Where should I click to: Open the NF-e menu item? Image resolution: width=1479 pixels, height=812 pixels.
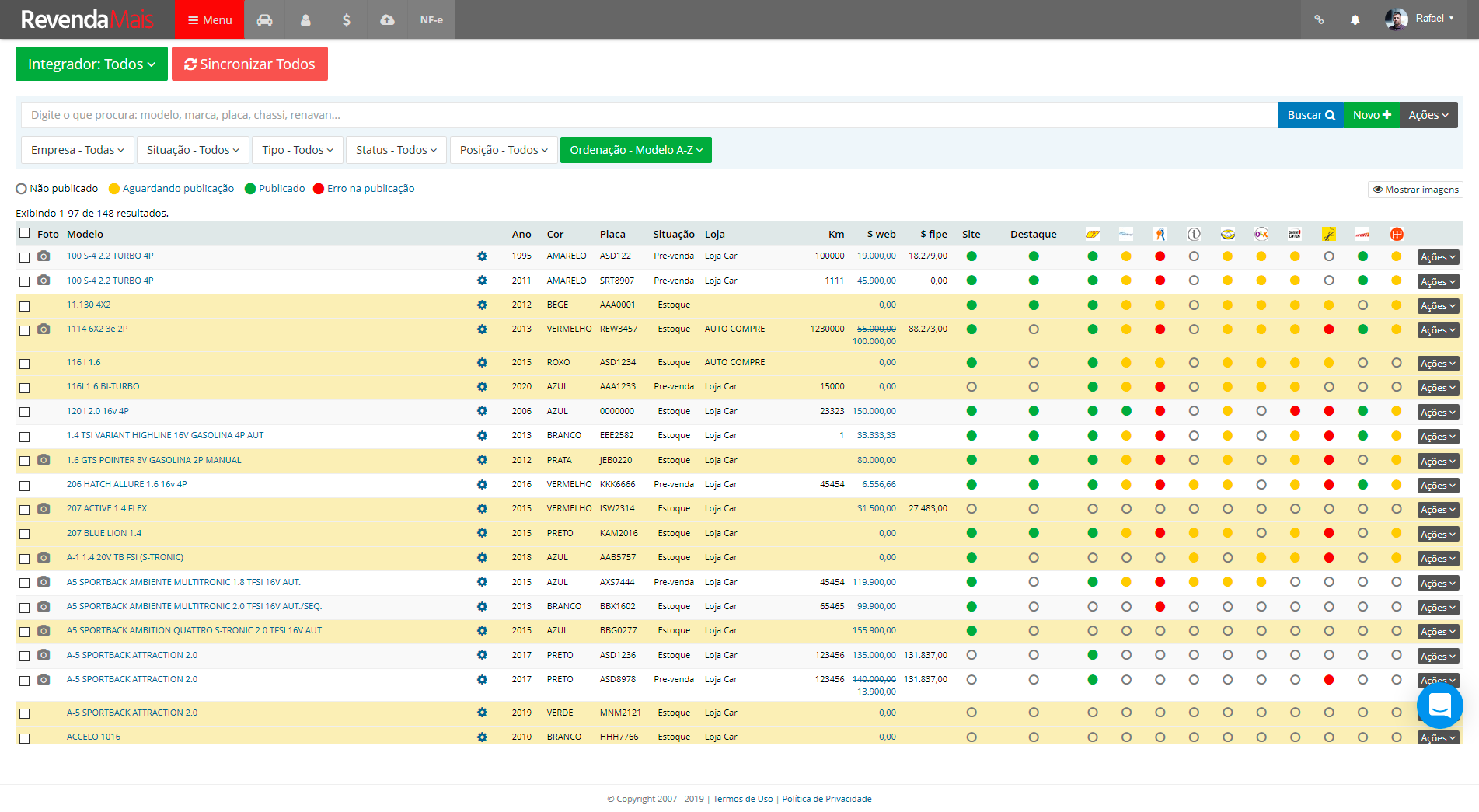[431, 19]
